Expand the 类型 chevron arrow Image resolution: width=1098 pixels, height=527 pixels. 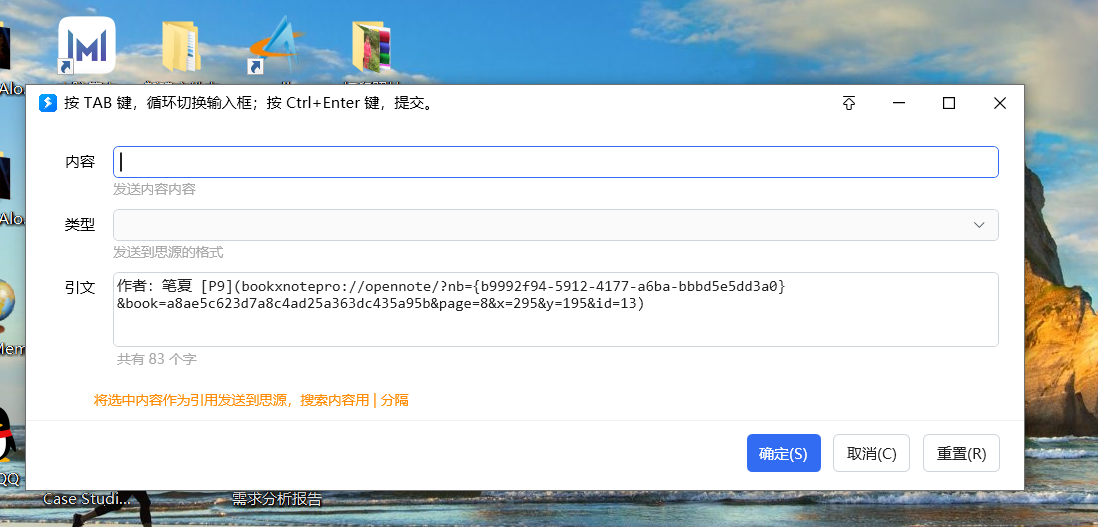pos(979,225)
